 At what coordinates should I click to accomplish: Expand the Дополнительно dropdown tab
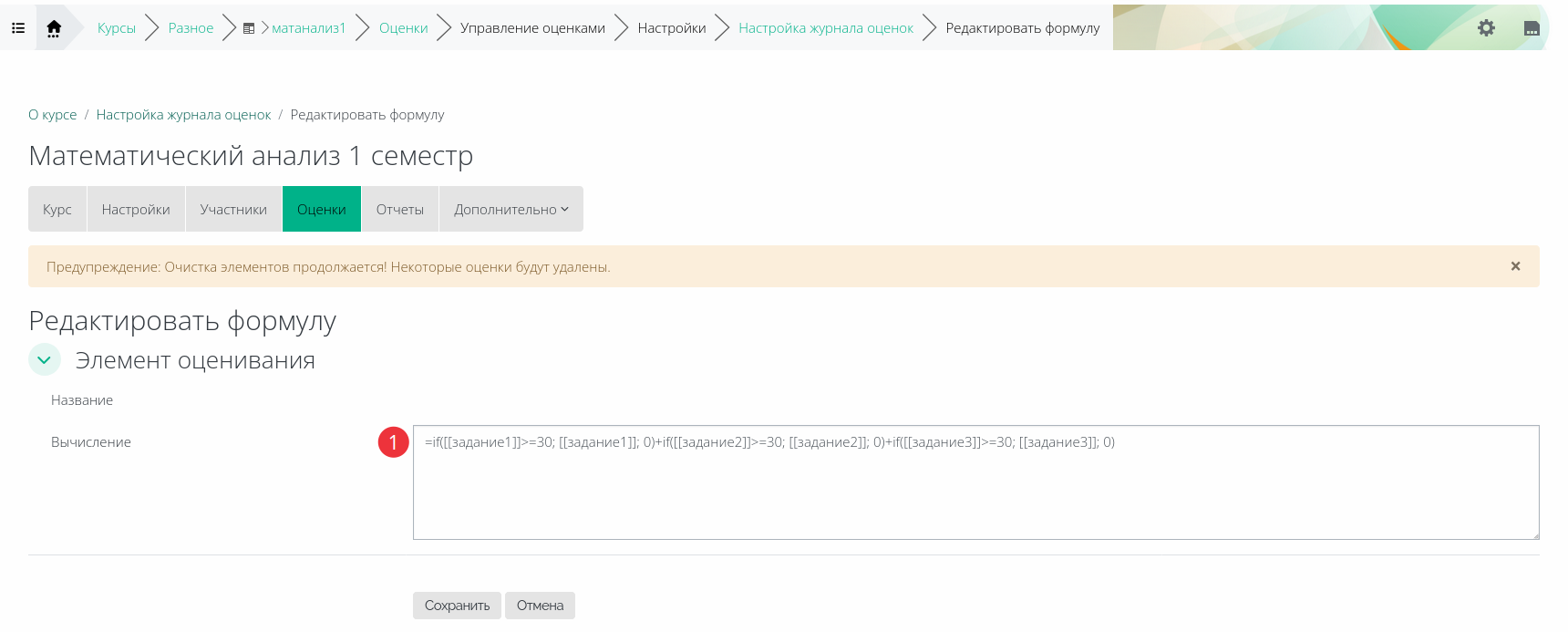coord(511,209)
